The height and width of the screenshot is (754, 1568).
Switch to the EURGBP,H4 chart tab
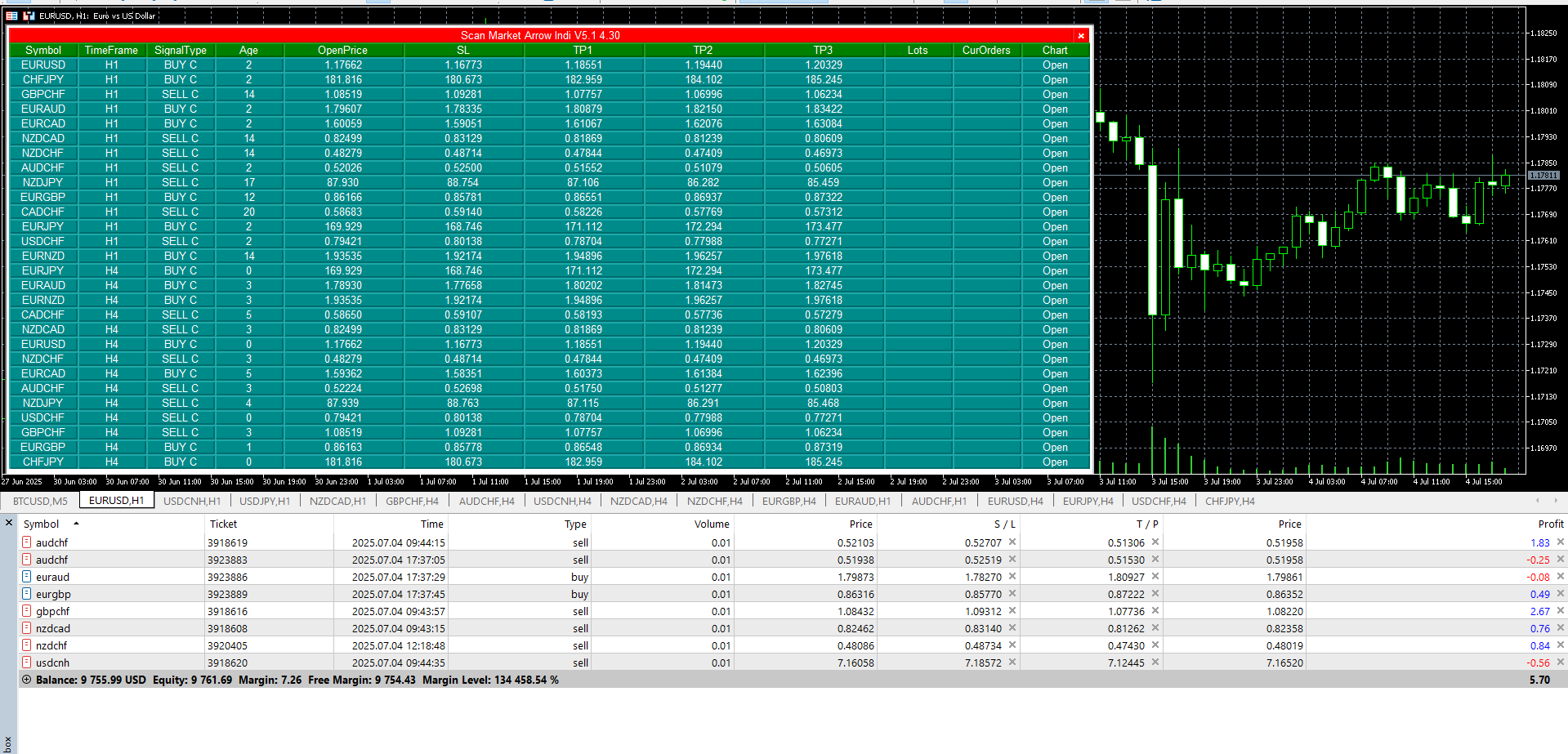tap(789, 501)
